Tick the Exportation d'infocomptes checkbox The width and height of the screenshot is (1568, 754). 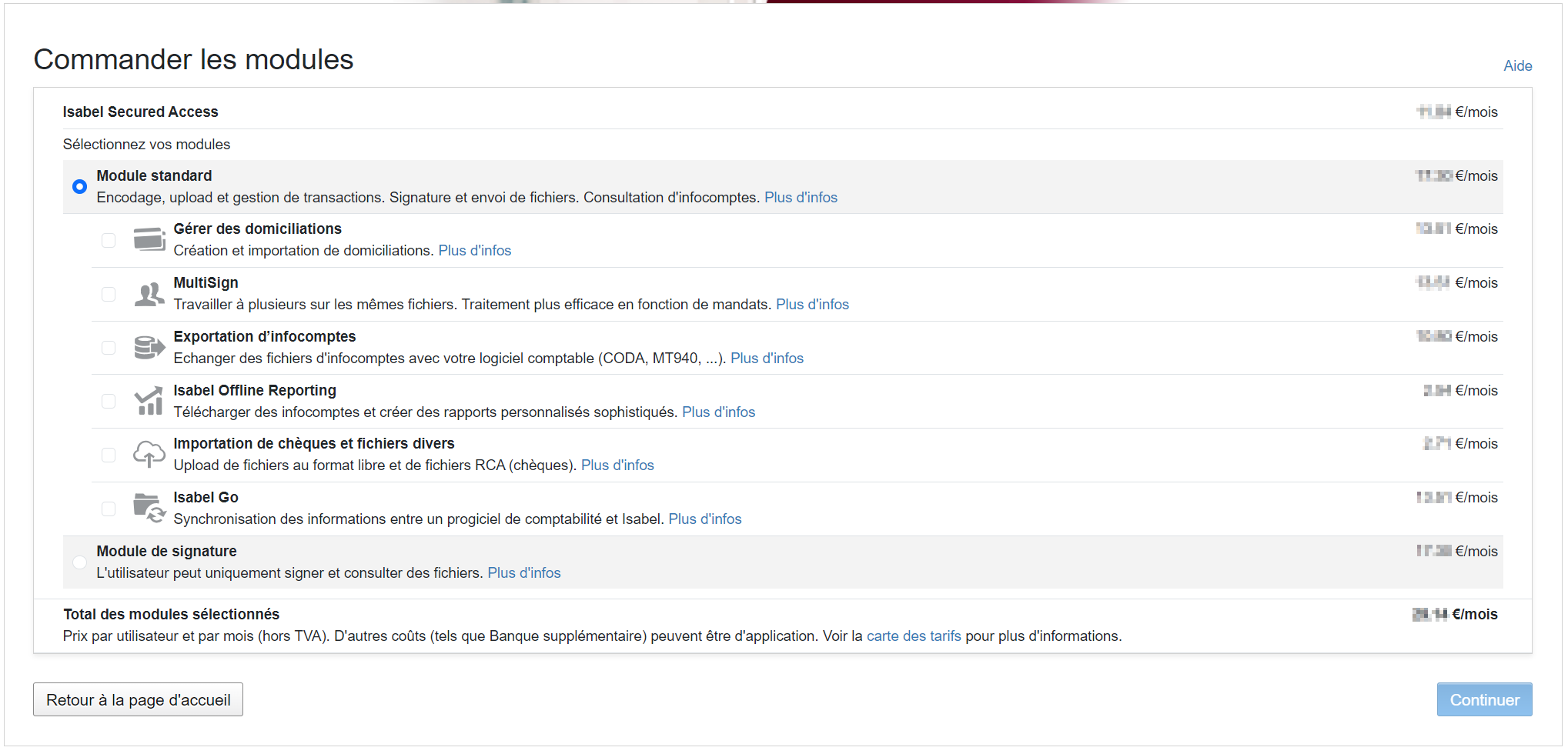109,348
